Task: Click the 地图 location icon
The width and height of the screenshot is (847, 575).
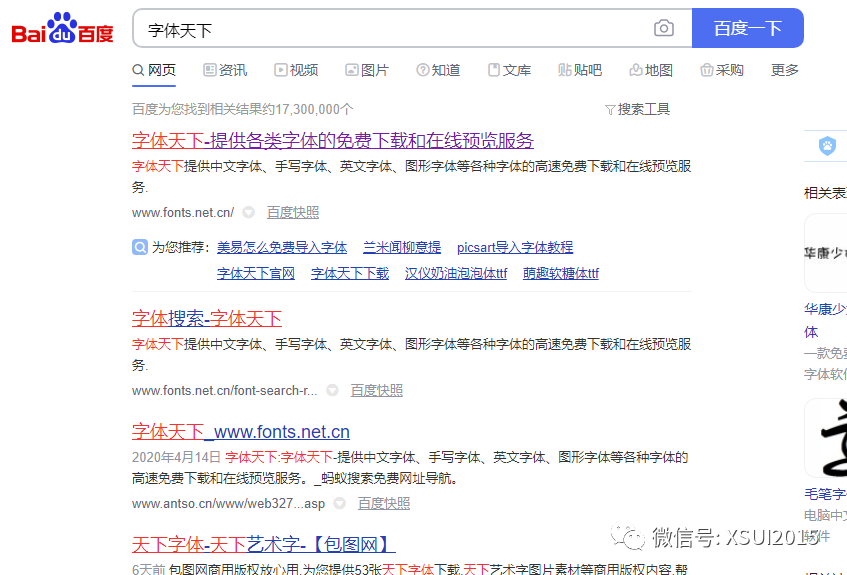Action: point(636,70)
